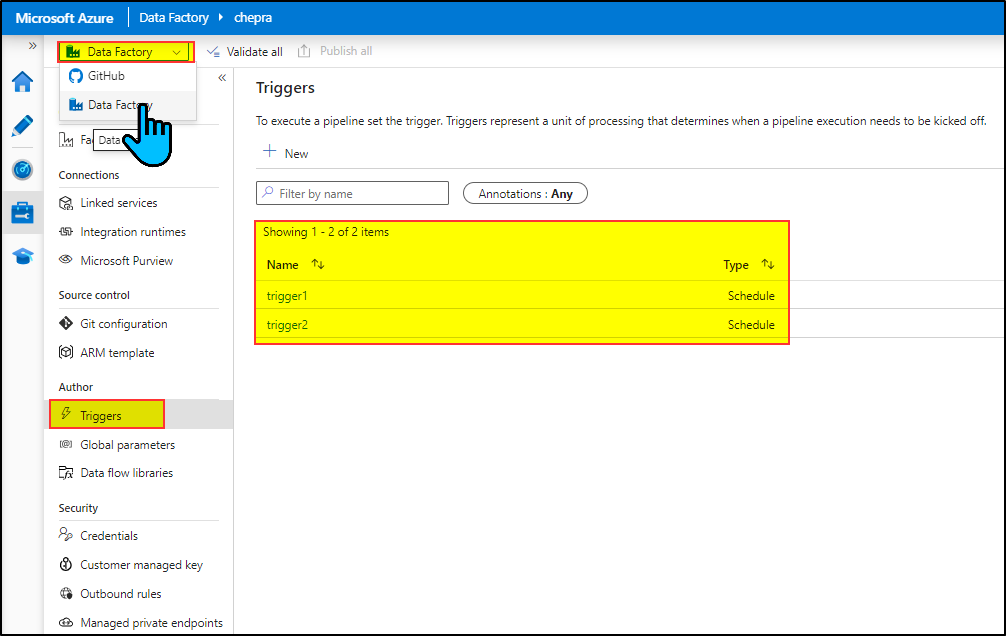Screen dimensions: 1006x636
Task: Click the Linked services icon
Action: click(x=65, y=203)
